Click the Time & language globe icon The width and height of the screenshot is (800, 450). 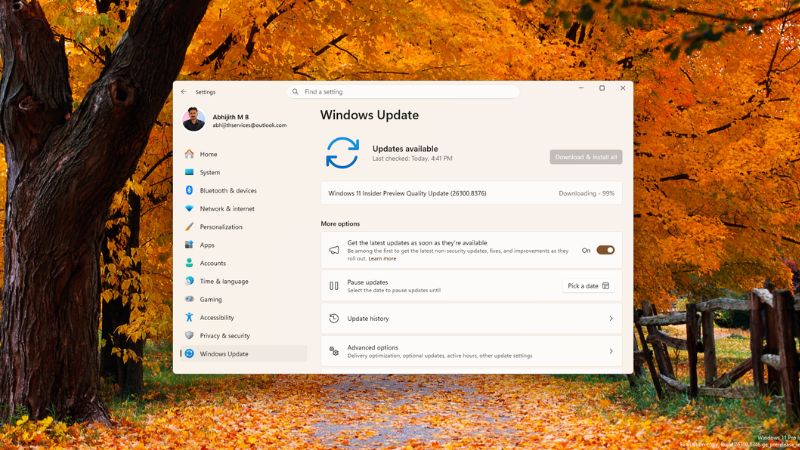pyautogui.click(x=189, y=281)
